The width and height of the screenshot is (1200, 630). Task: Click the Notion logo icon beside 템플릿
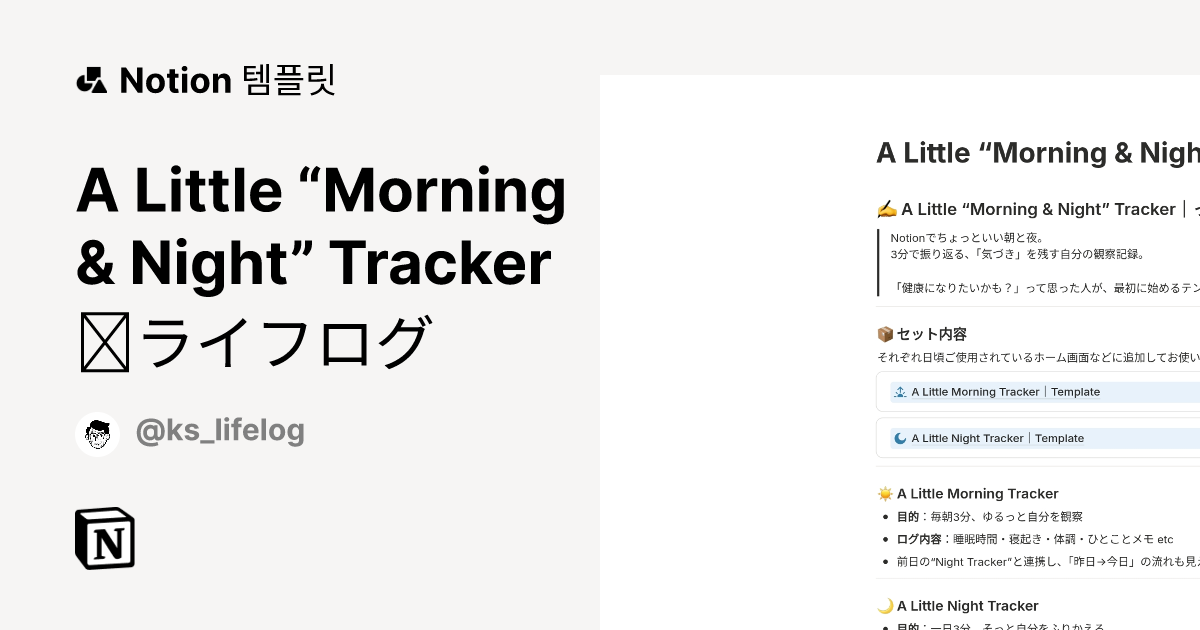pos(91,80)
